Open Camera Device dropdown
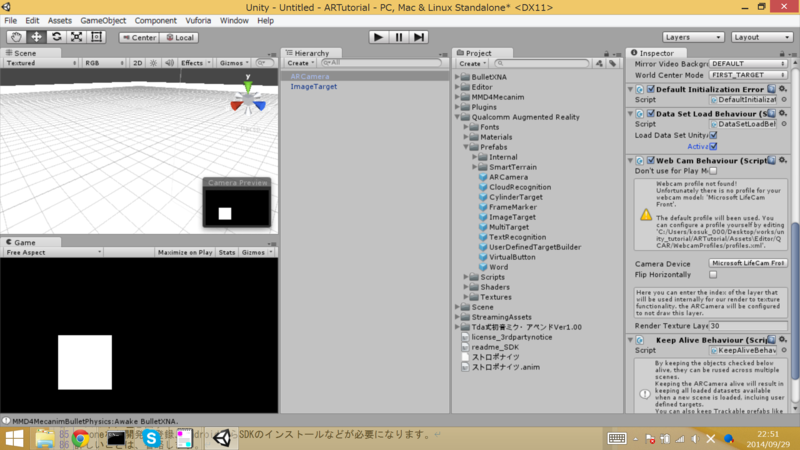This screenshot has height=450, width=800. point(748,263)
